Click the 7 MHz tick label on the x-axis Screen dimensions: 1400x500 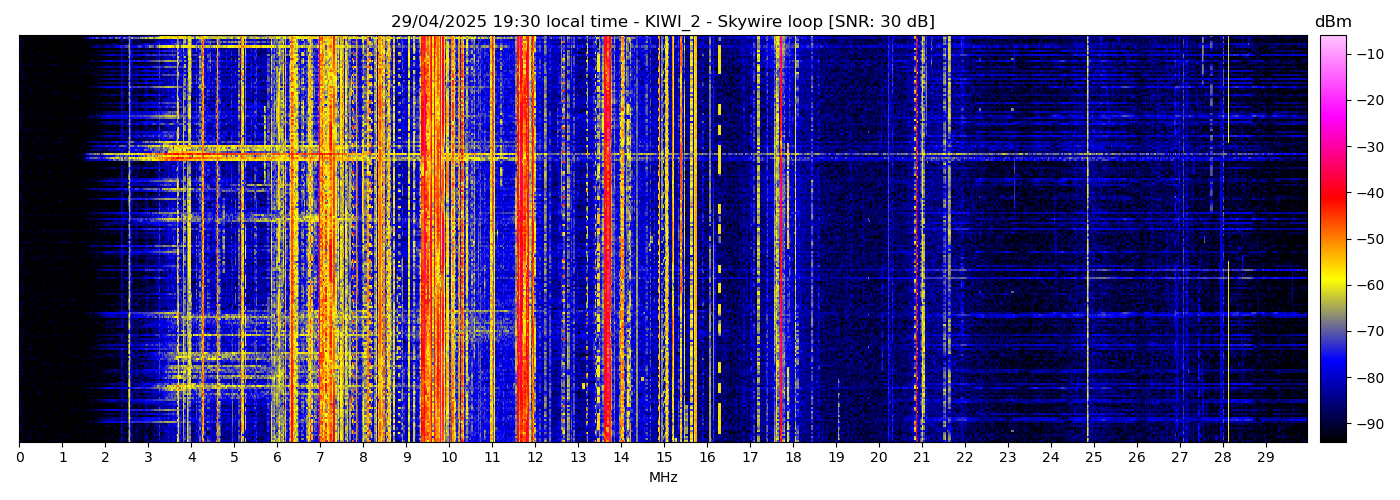[320, 458]
